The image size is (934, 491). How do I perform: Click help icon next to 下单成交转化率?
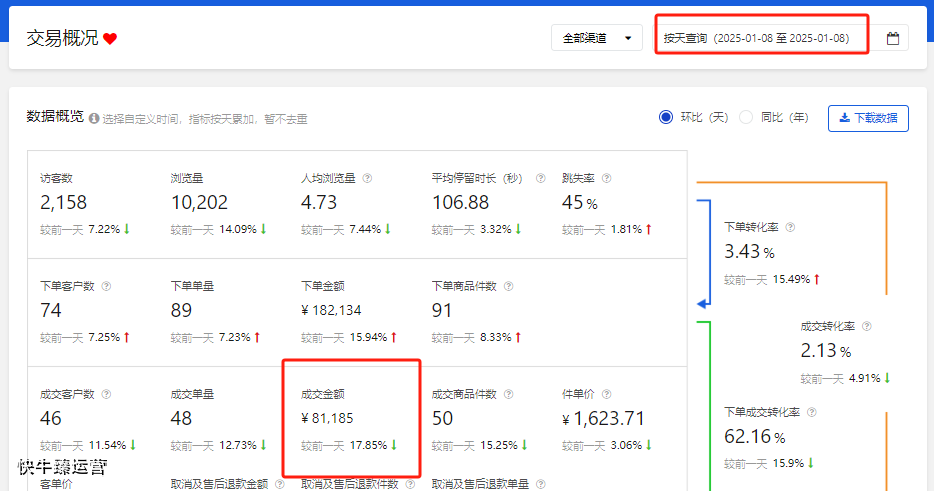[x=811, y=412]
